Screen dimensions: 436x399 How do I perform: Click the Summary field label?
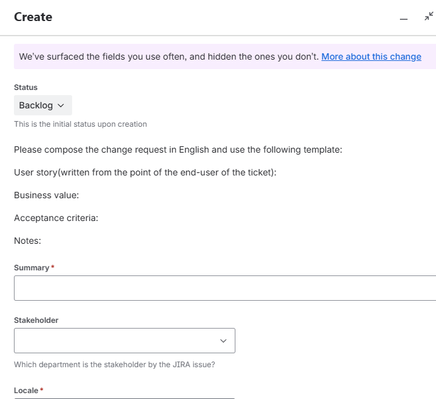tap(31, 268)
